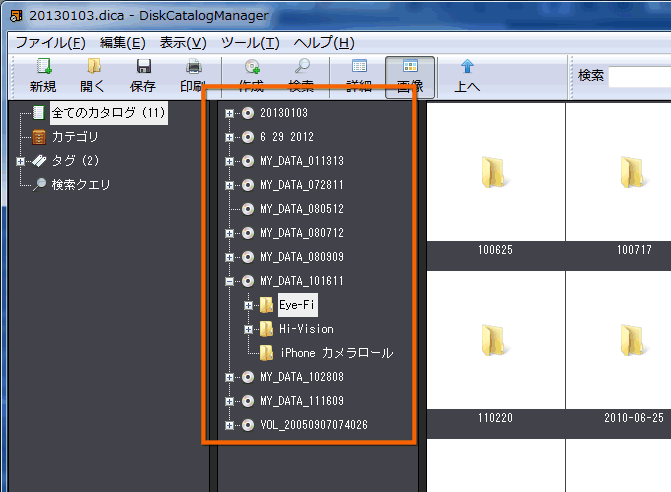This screenshot has width=671, height=492.
Task: Click the 上へ (Up) arrow icon
Action: (x=467, y=66)
